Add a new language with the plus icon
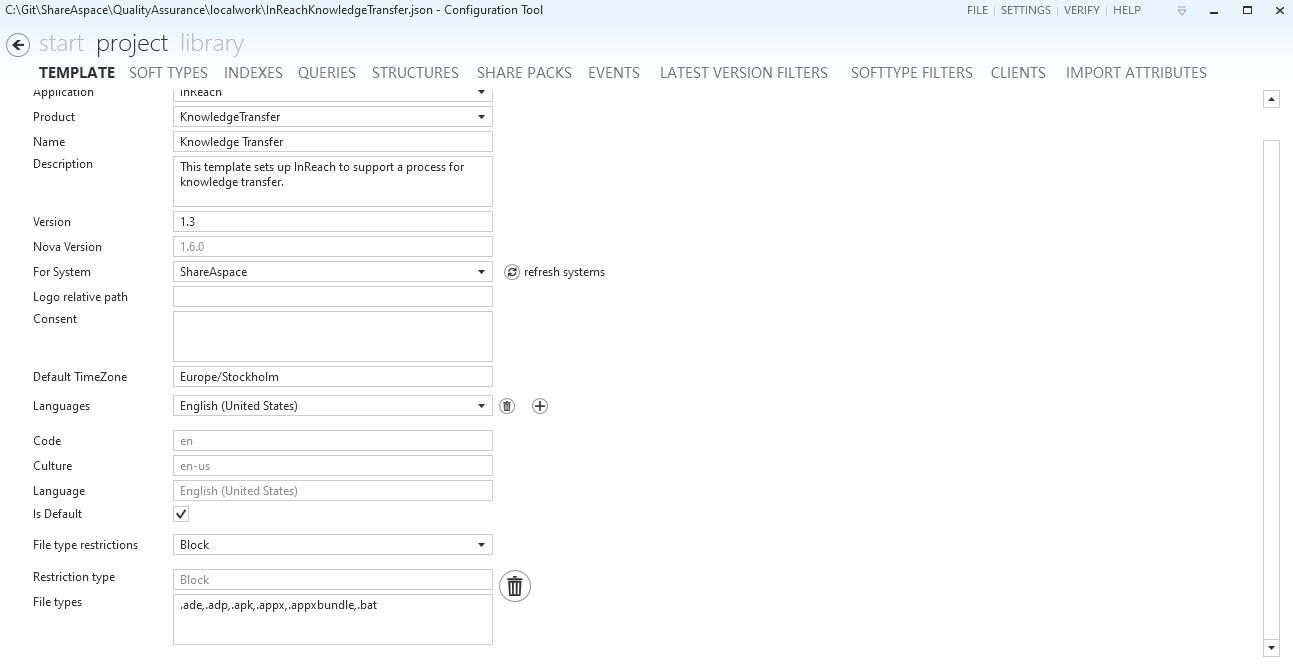The height and width of the screenshot is (671, 1293). tap(540, 405)
